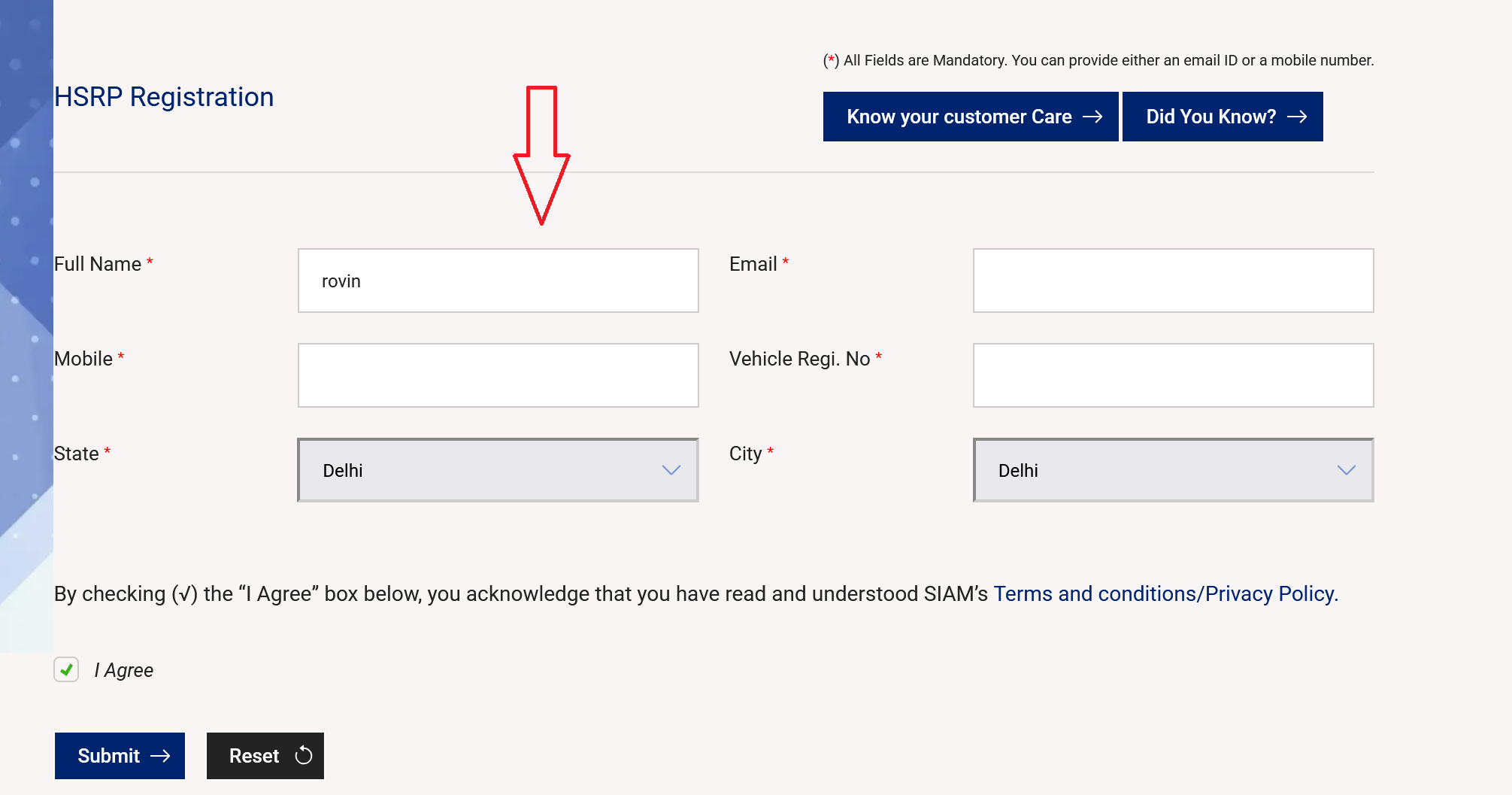Click the right arrow icon on Submit
Viewport: 1512px width, 795px height.
click(x=160, y=756)
